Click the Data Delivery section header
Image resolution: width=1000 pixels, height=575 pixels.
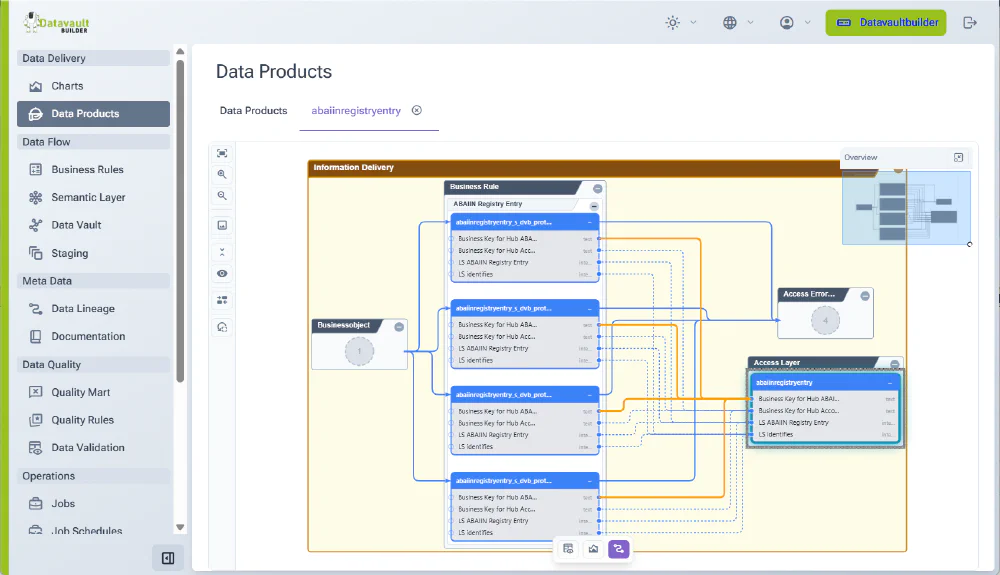click(x=93, y=58)
